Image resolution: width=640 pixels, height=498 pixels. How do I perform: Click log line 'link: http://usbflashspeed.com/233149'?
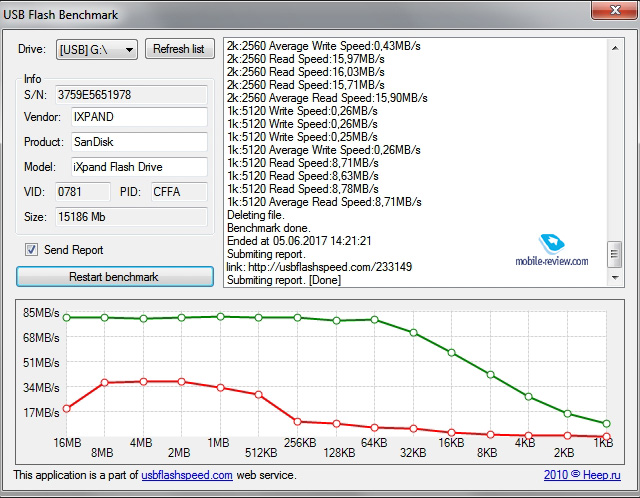point(319,267)
